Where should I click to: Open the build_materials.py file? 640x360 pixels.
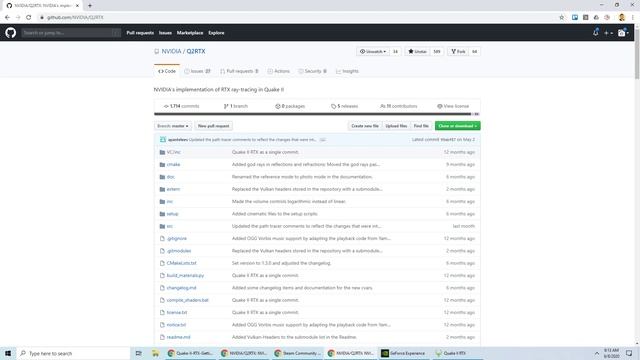(185, 276)
